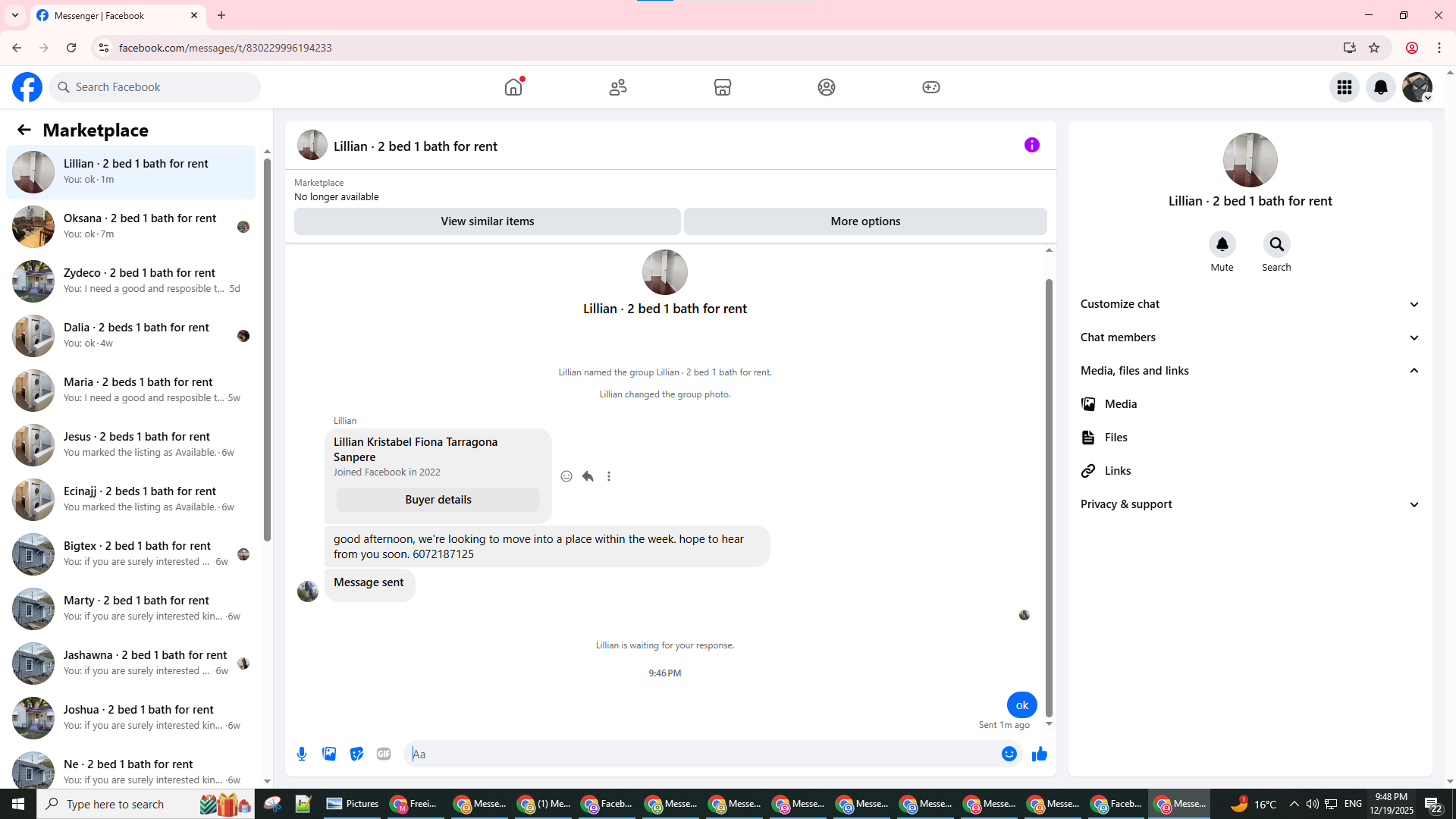Click the View similar items button
The height and width of the screenshot is (819, 1456).
tap(487, 221)
